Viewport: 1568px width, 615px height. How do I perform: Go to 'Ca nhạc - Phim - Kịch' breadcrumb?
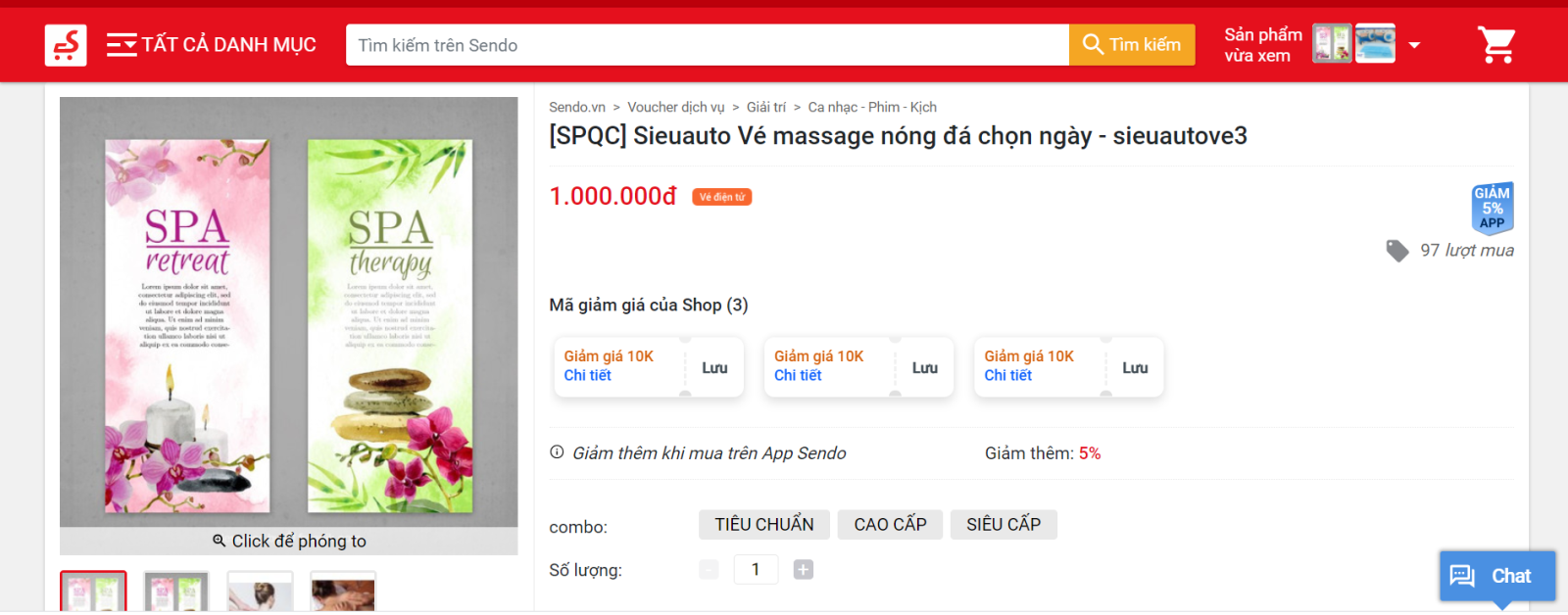coord(871,108)
